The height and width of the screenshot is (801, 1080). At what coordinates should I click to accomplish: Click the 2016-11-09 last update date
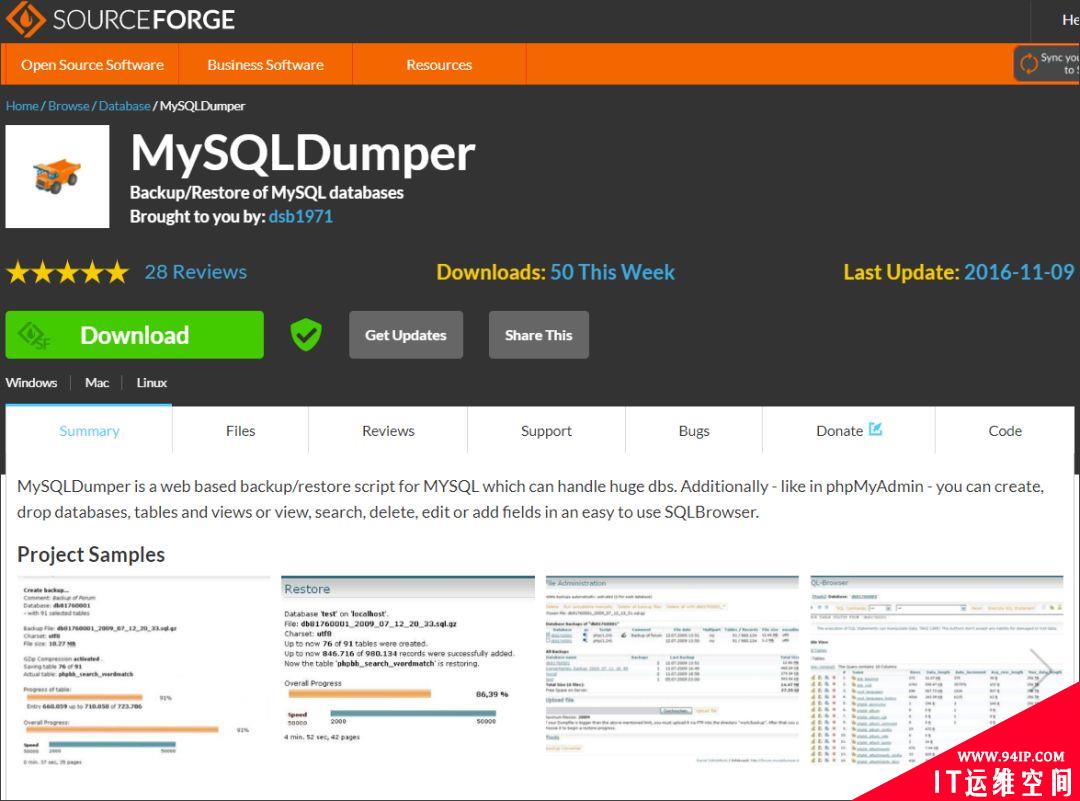pos(1019,272)
